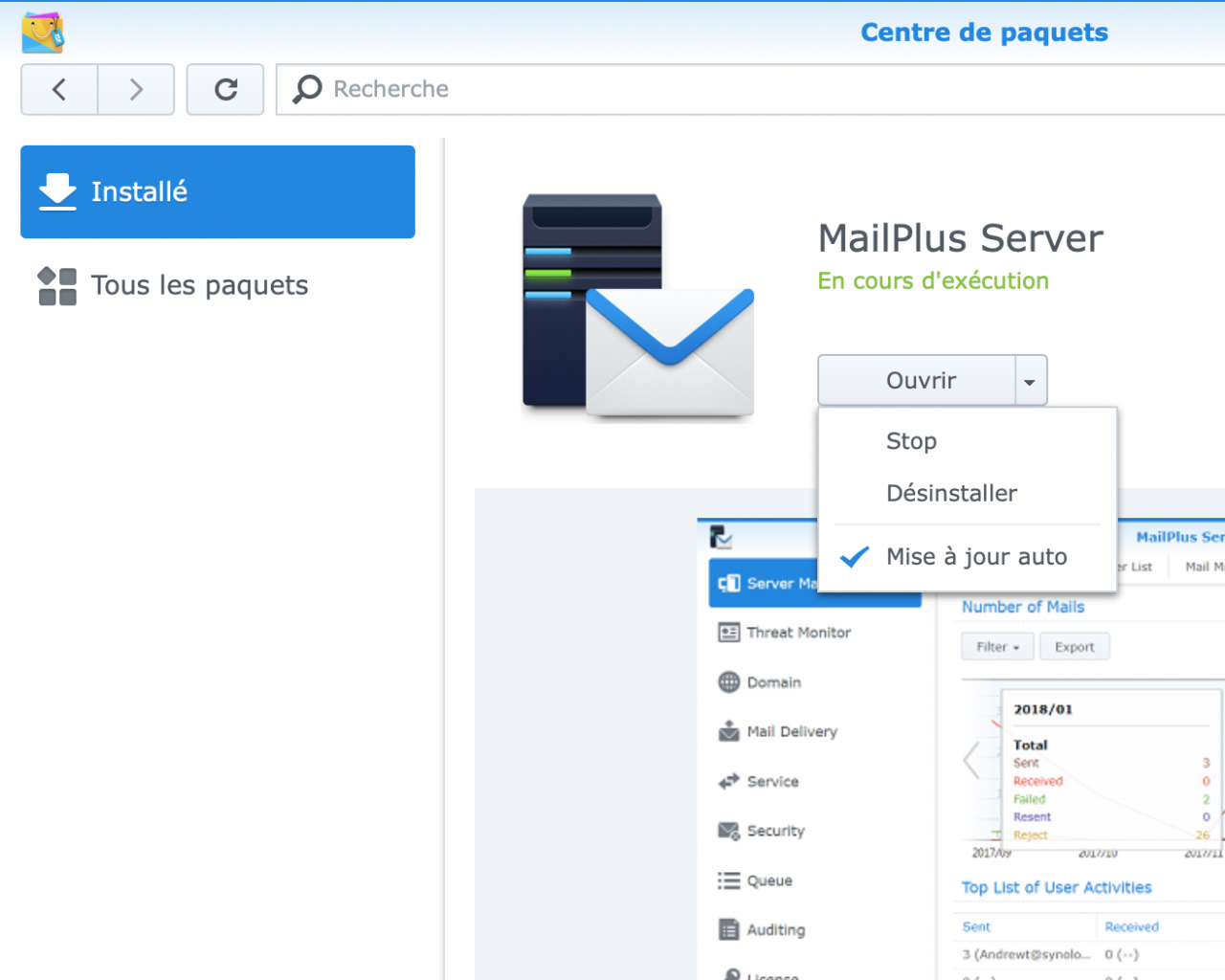
Task: Open the Security settings icon
Action: pos(729,831)
